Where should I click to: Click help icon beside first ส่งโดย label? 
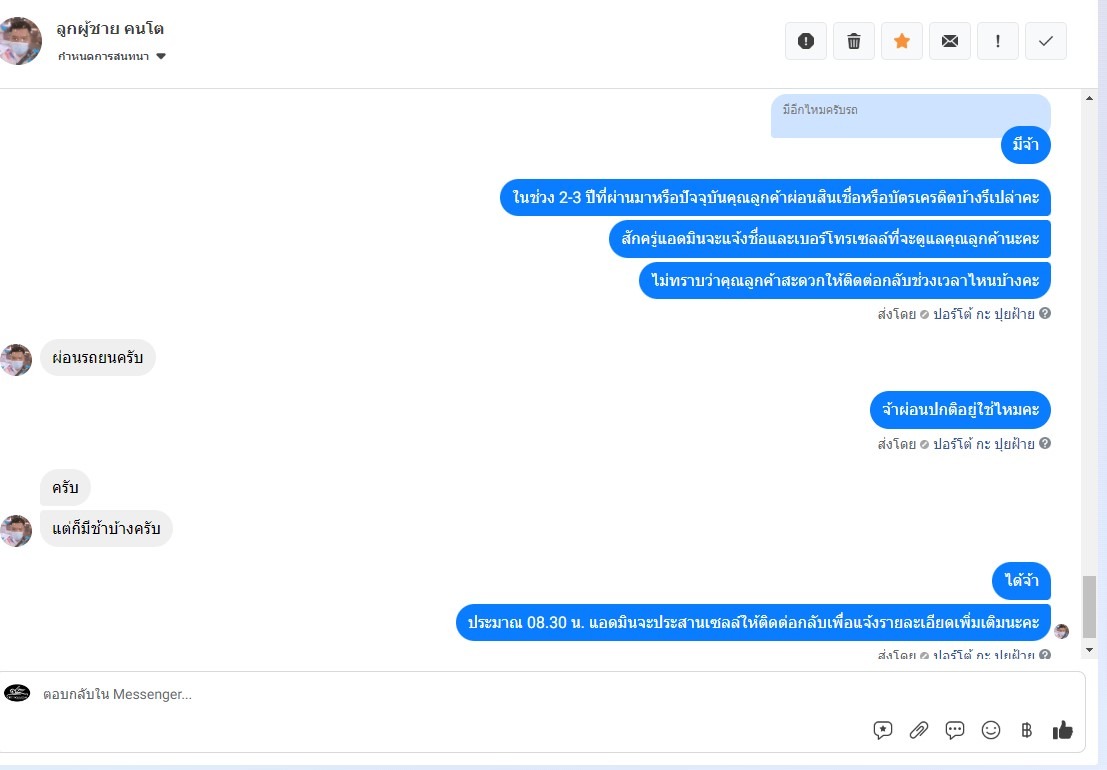point(1045,313)
